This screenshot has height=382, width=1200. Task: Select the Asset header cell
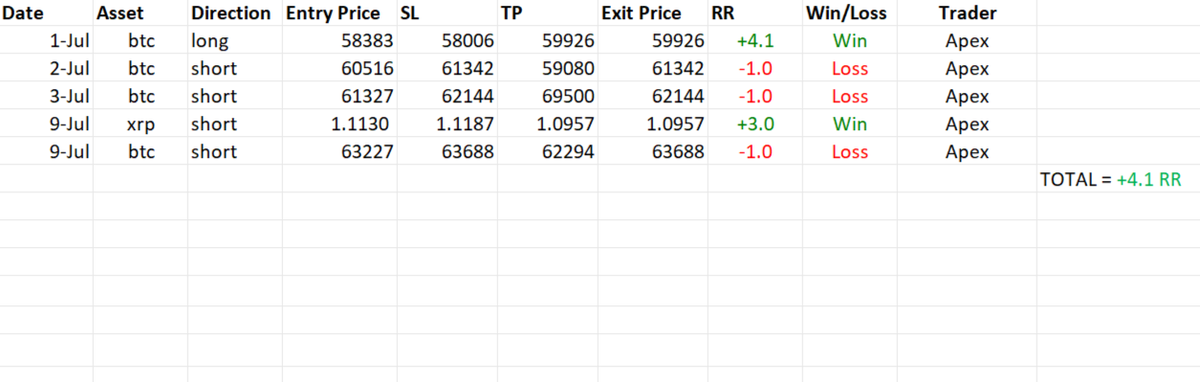141,14
